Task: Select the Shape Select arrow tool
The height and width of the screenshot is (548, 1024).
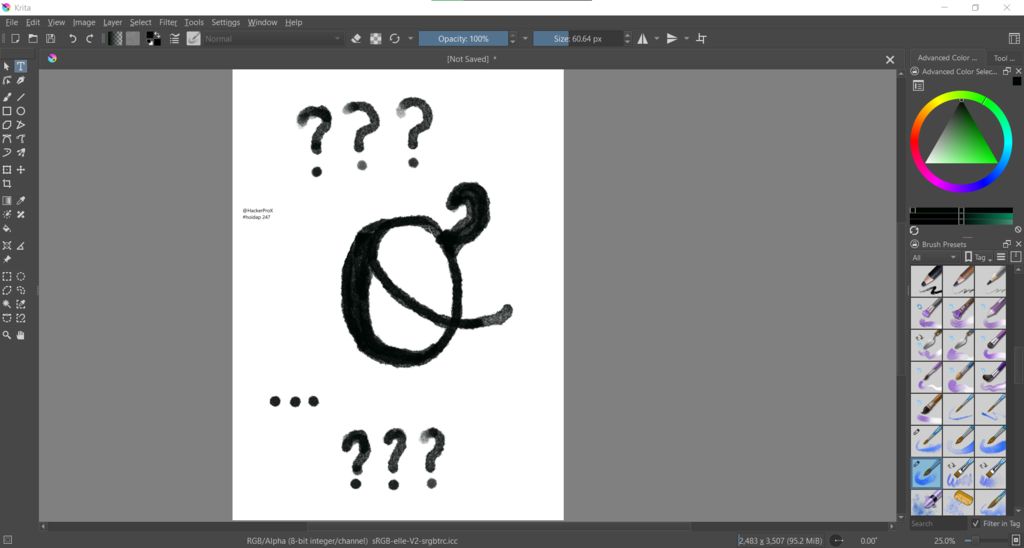Action: (x=7, y=66)
